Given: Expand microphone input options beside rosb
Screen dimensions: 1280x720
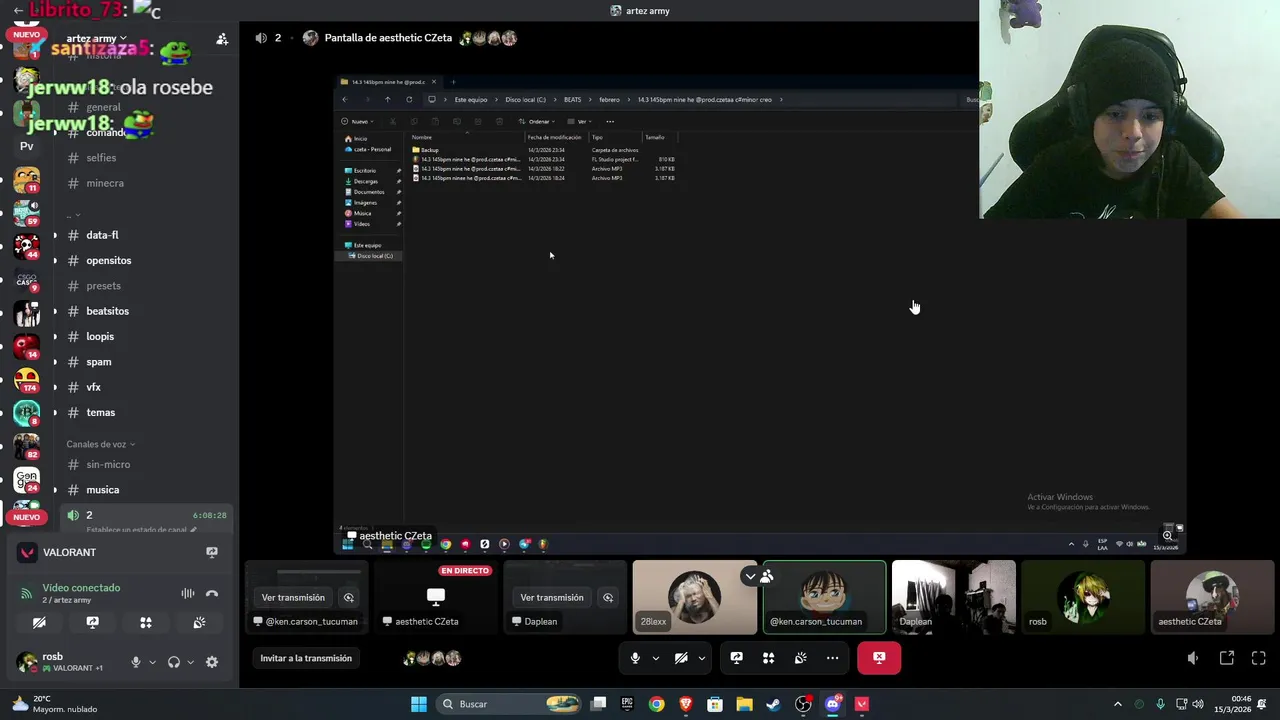Looking at the screenshot, I should [x=152, y=662].
